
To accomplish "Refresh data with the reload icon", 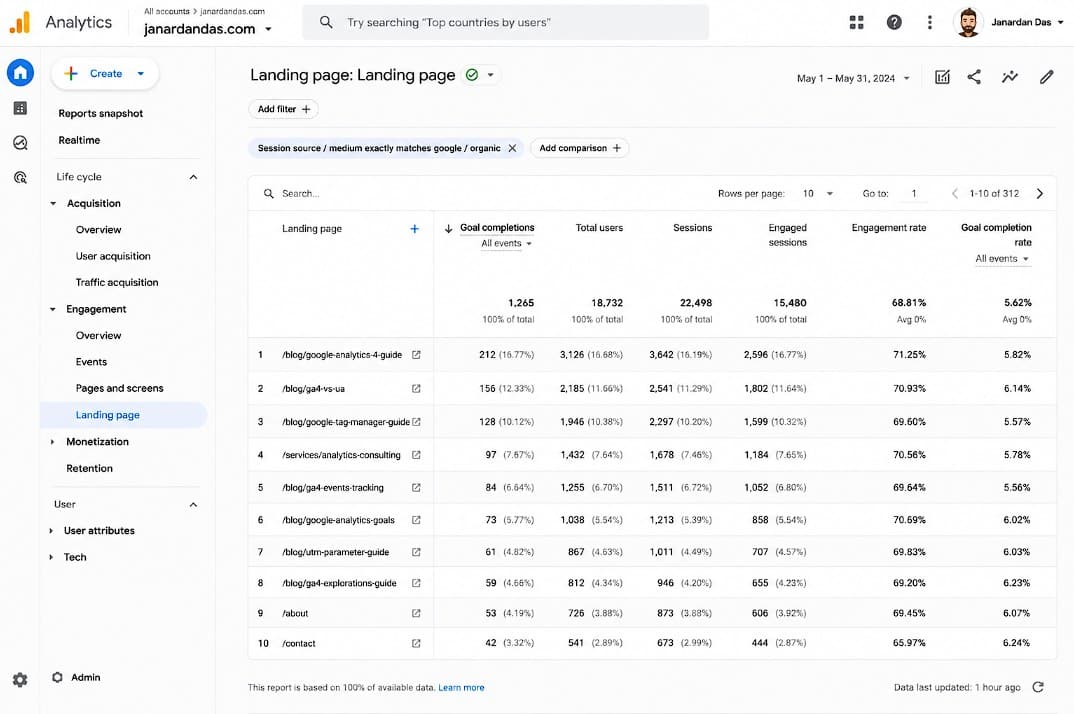I will [x=1038, y=687].
